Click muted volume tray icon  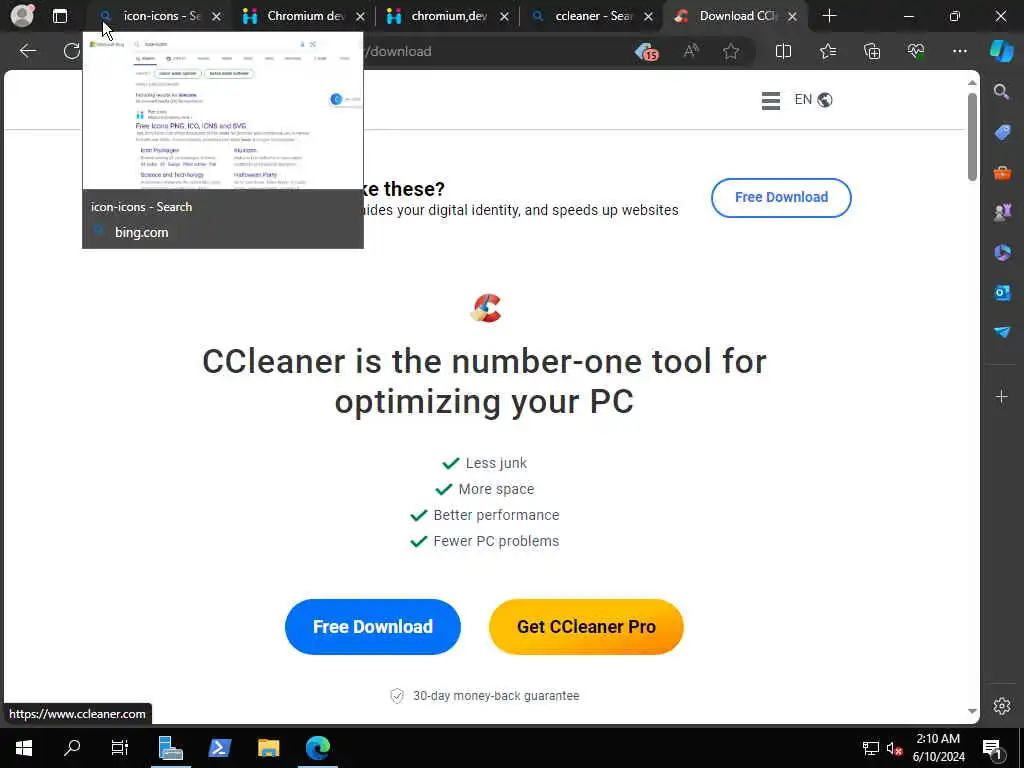[x=894, y=748]
